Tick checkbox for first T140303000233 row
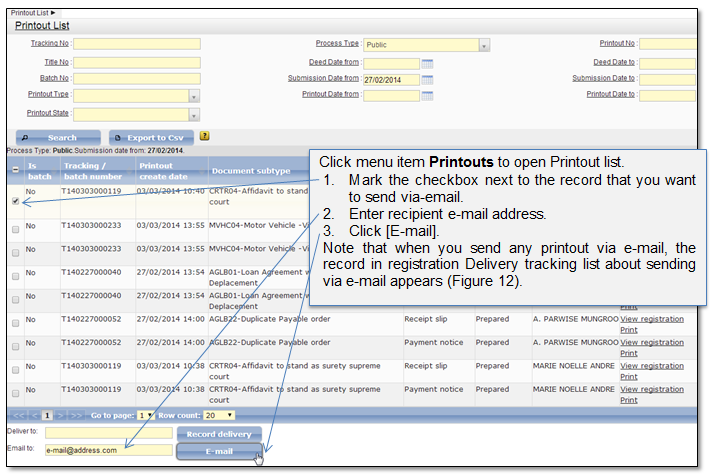710x475 pixels. [15, 229]
